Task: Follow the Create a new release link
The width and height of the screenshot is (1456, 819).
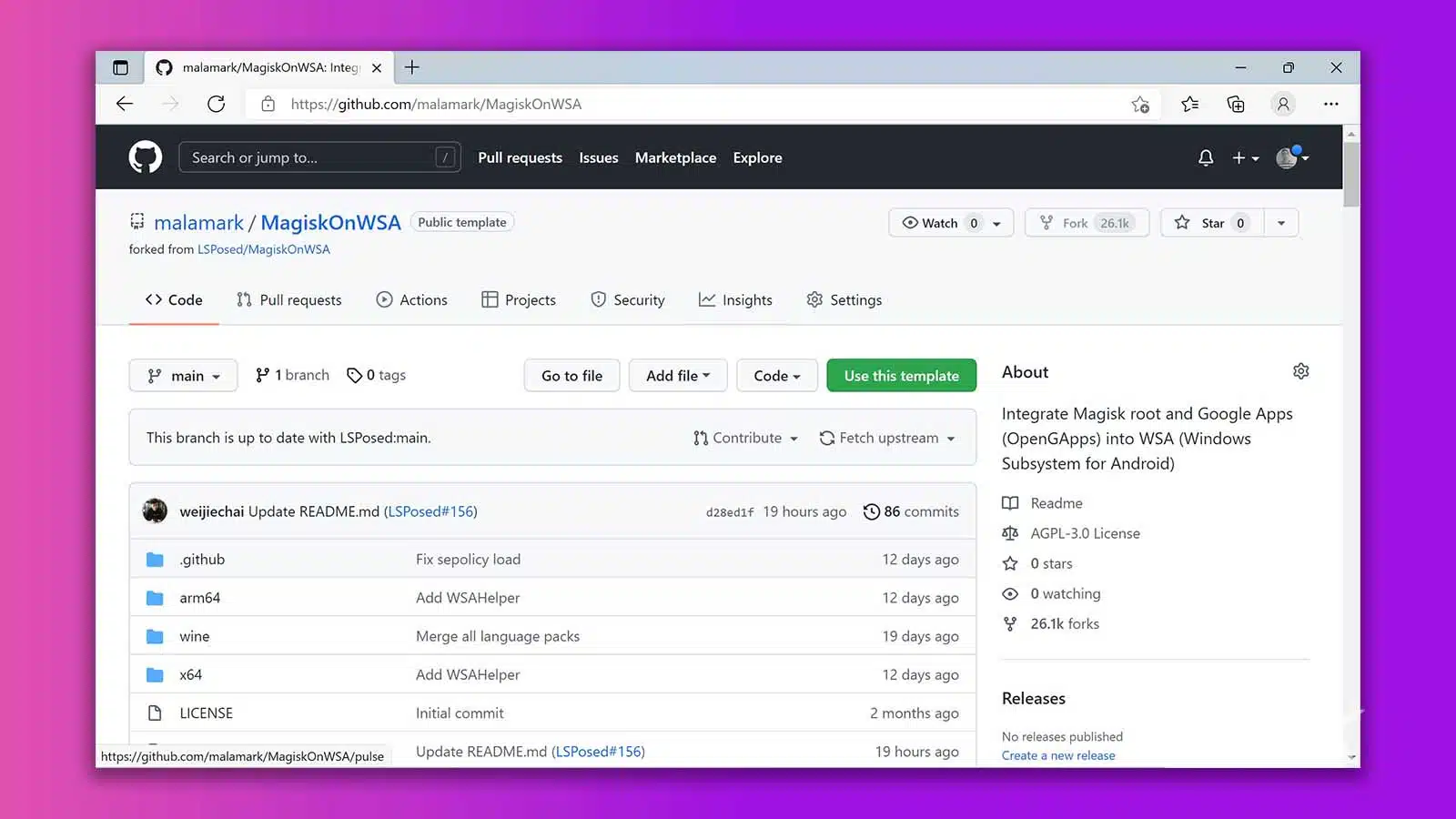Action: (x=1058, y=755)
